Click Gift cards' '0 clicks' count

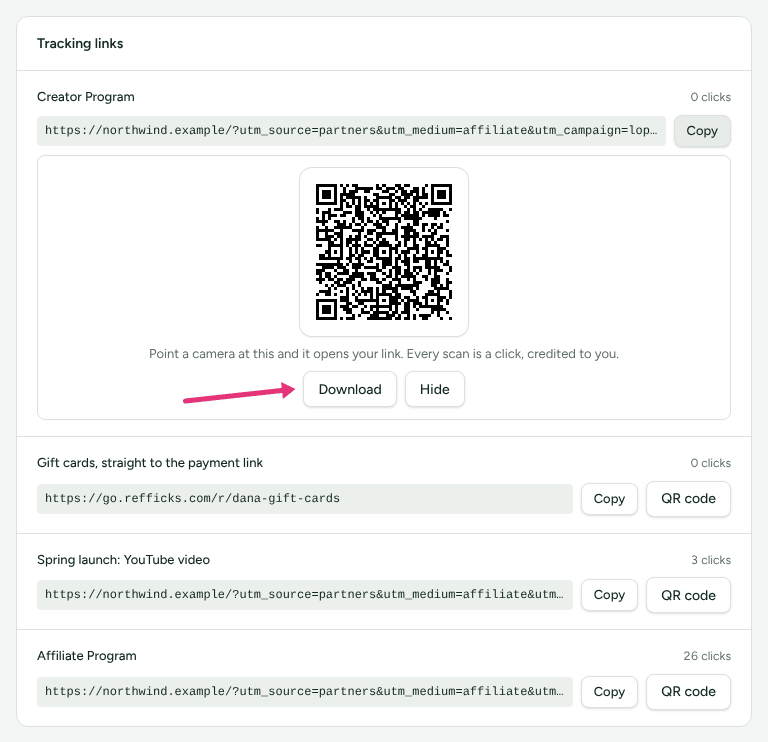coord(710,463)
